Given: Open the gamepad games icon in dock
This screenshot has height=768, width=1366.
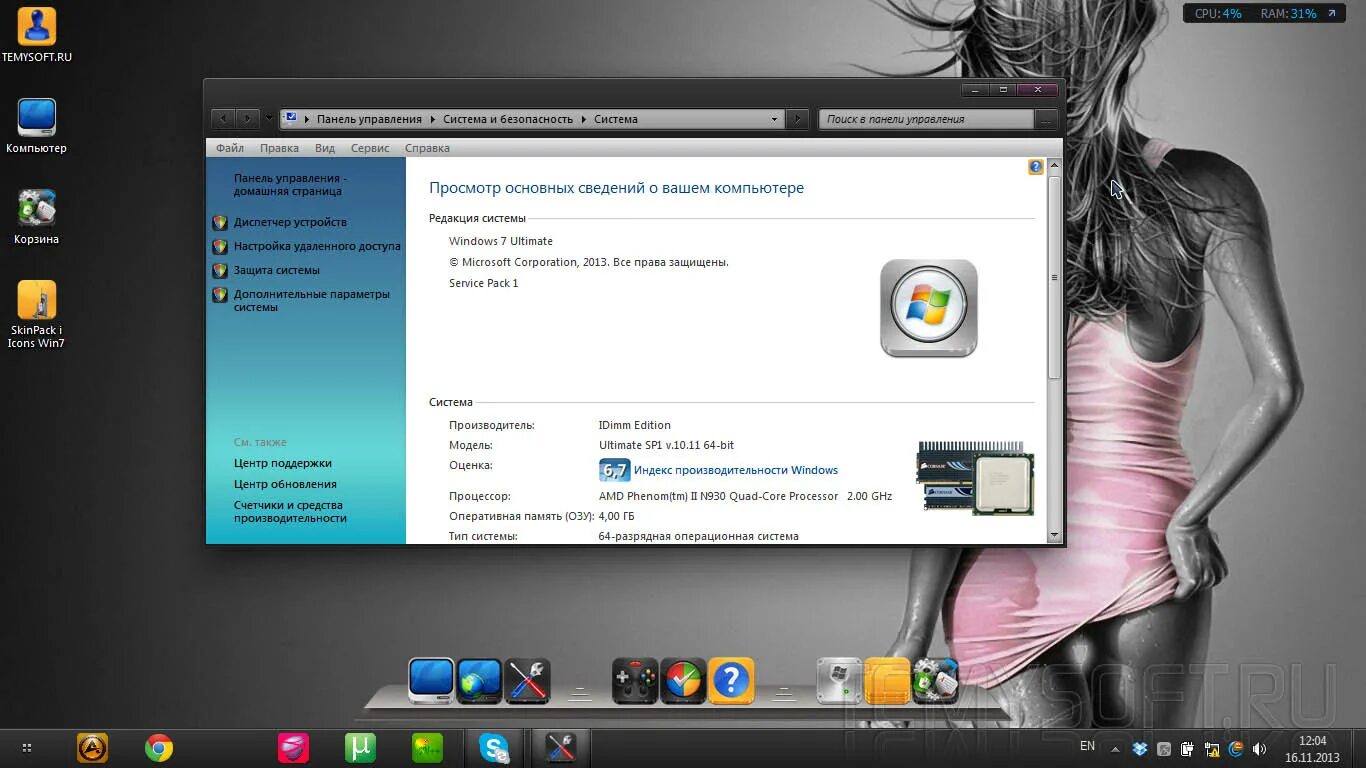Looking at the screenshot, I should [x=635, y=681].
